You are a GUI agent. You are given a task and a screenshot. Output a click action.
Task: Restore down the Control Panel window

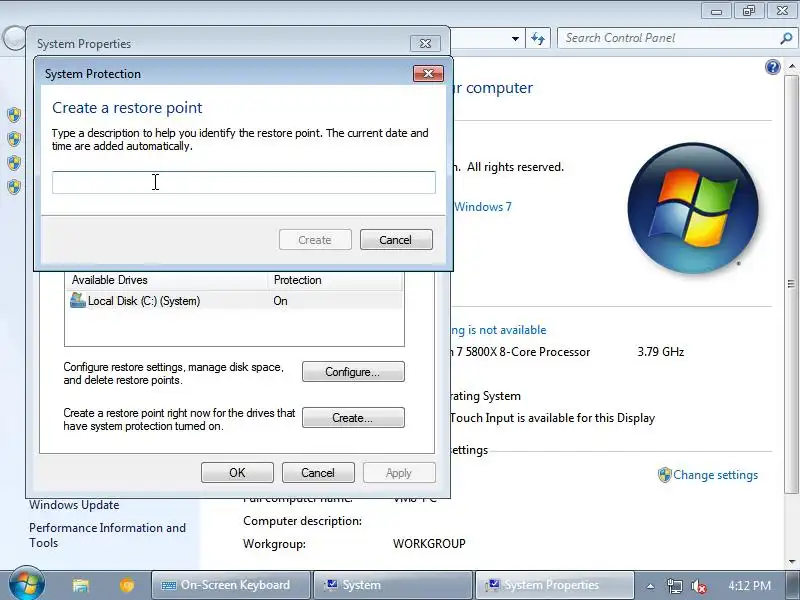click(748, 11)
